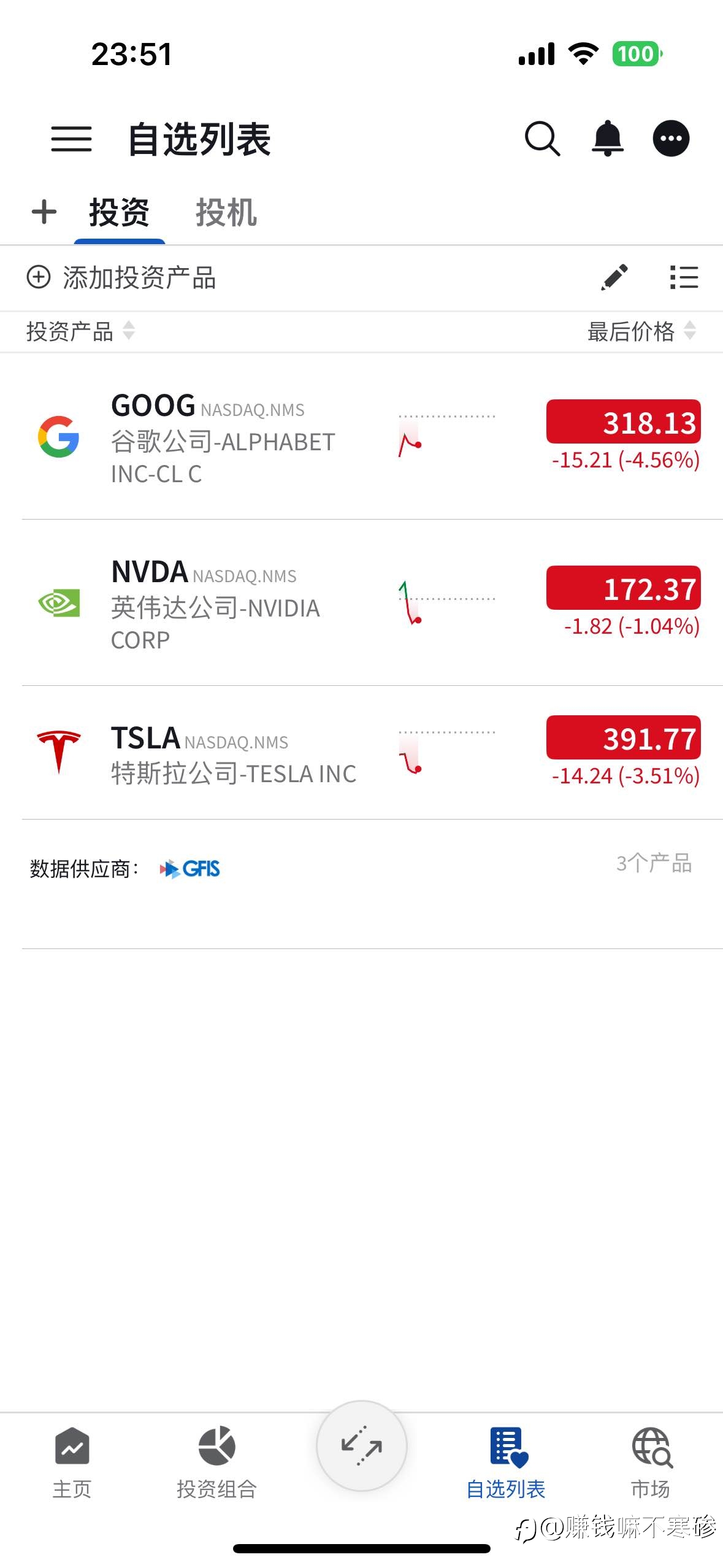This screenshot has width=723, height=1568.
Task: Sort by 最后价格 column
Action: 641,331
